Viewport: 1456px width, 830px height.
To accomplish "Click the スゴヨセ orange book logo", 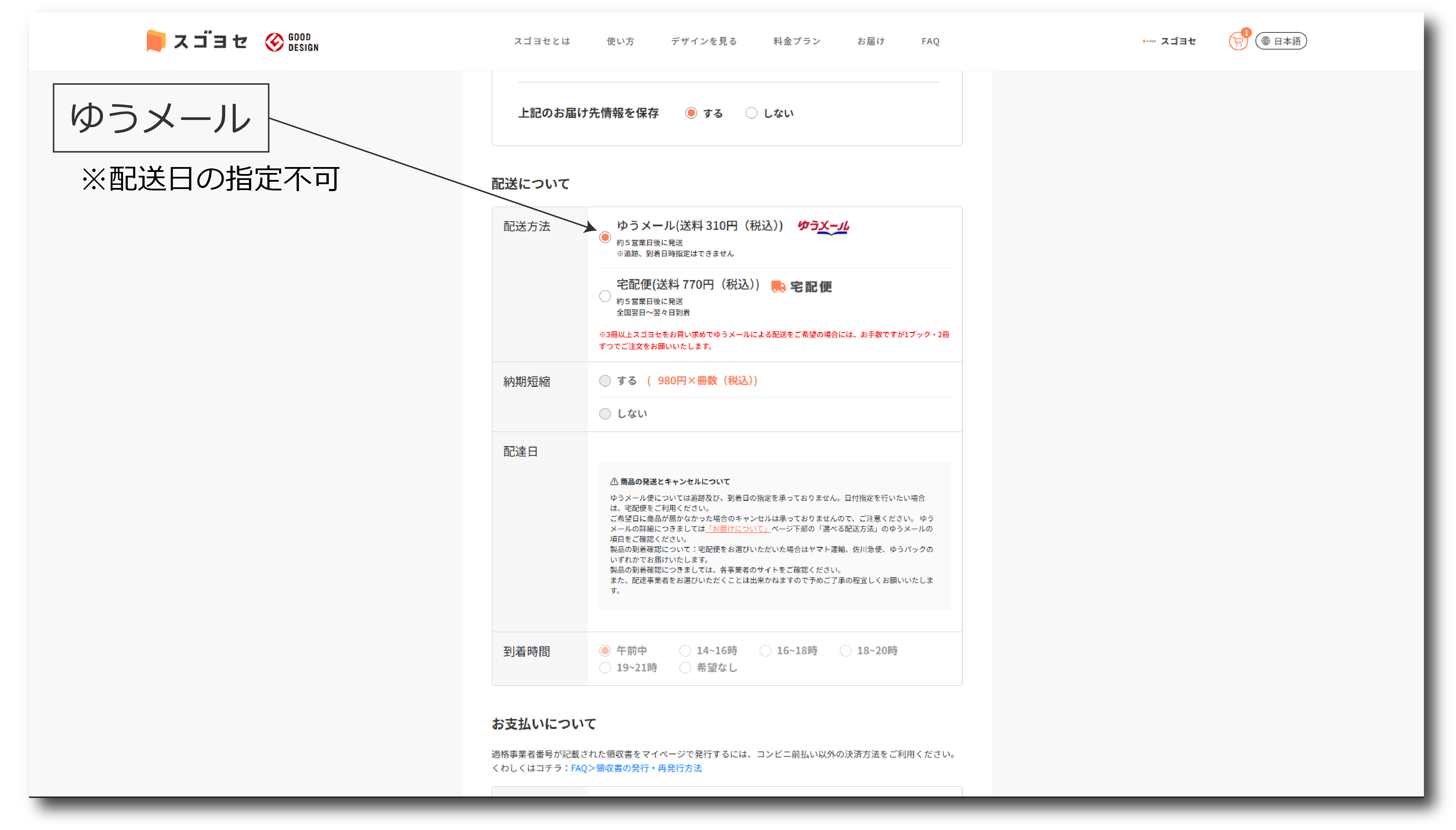I will pyautogui.click(x=156, y=41).
